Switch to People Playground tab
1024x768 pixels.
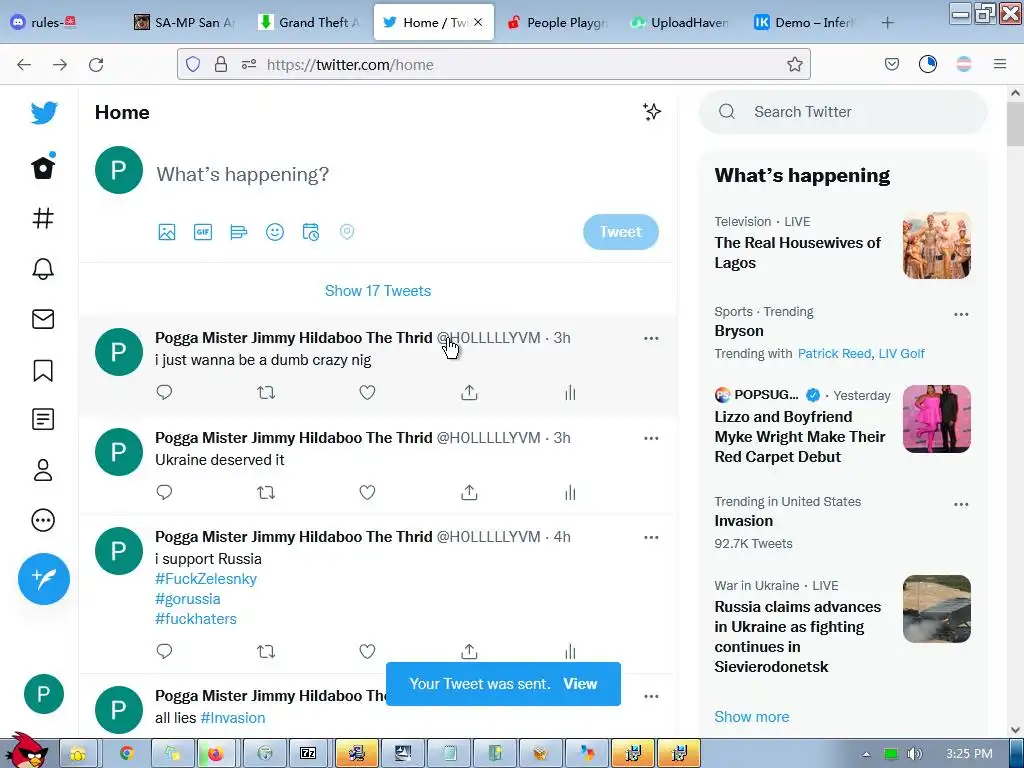557,22
